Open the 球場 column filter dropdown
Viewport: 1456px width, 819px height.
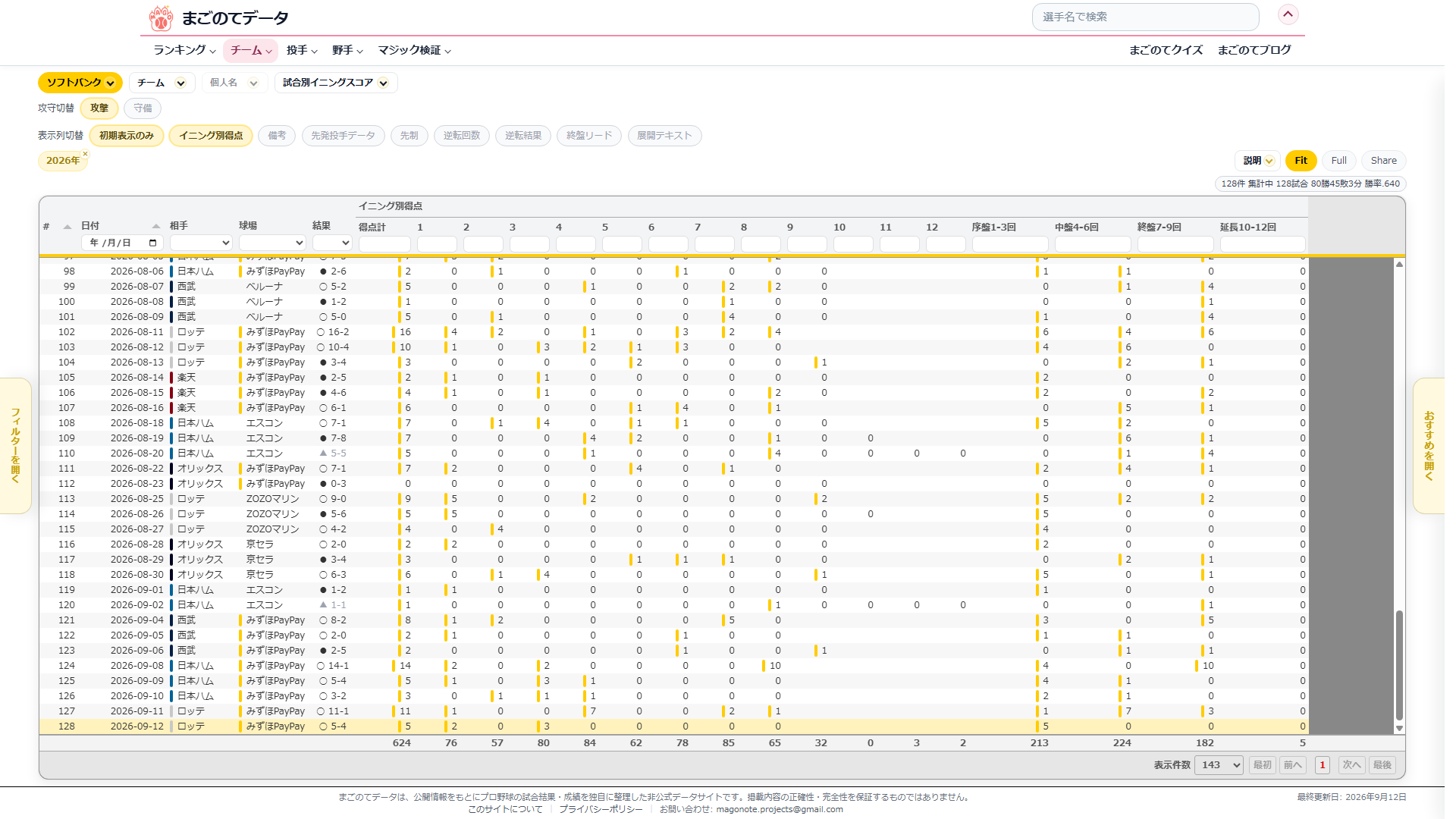[272, 243]
